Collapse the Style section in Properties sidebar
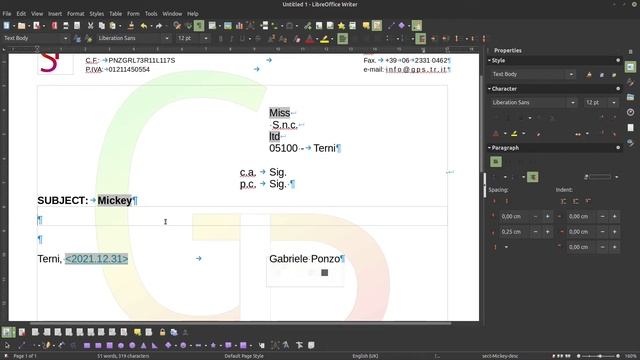The width and height of the screenshot is (640, 360). point(489,60)
